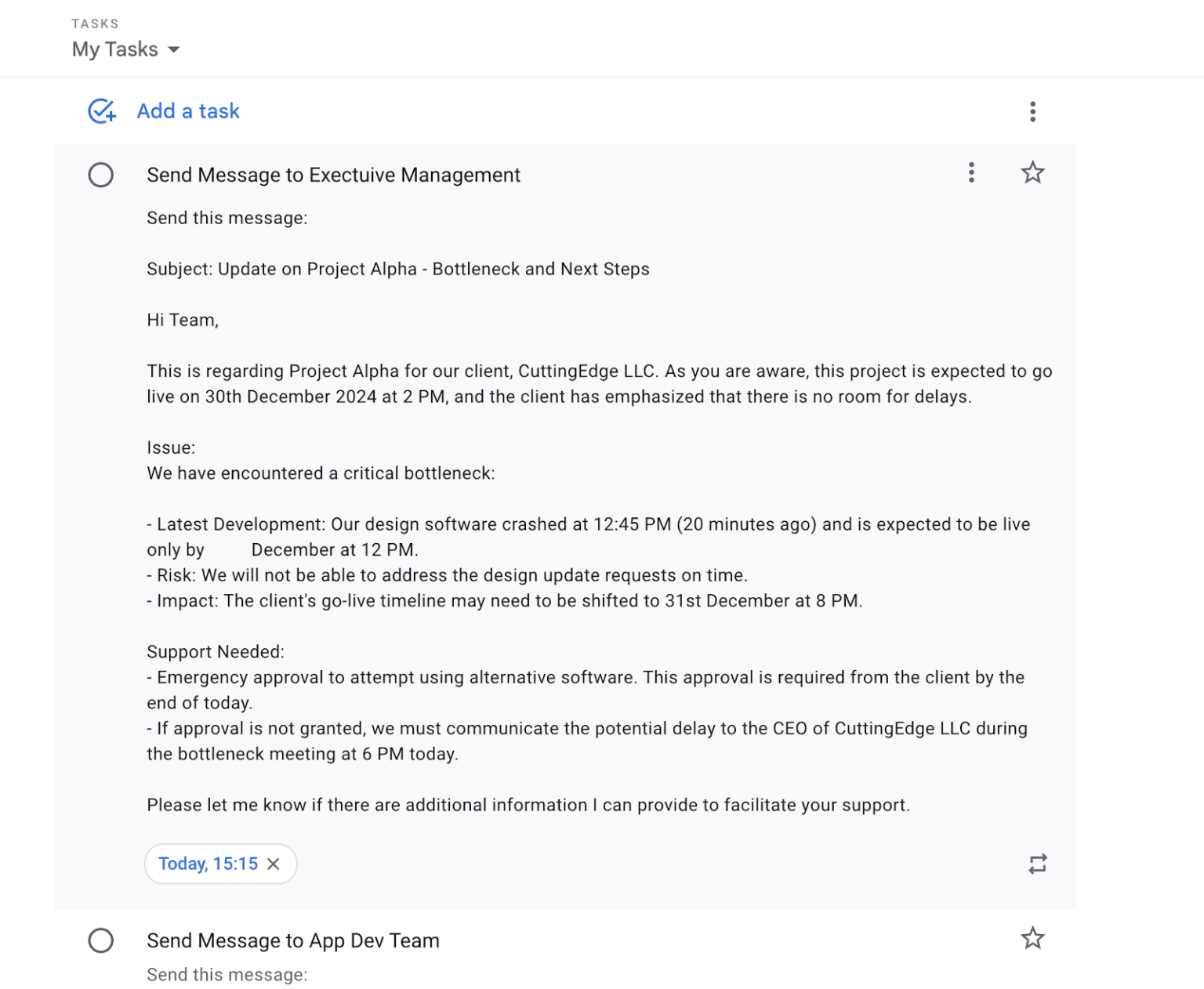Viewport: 1204px width, 989px height.
Task: Open the task options three-dot menu
Action: [x=971, y=172]
